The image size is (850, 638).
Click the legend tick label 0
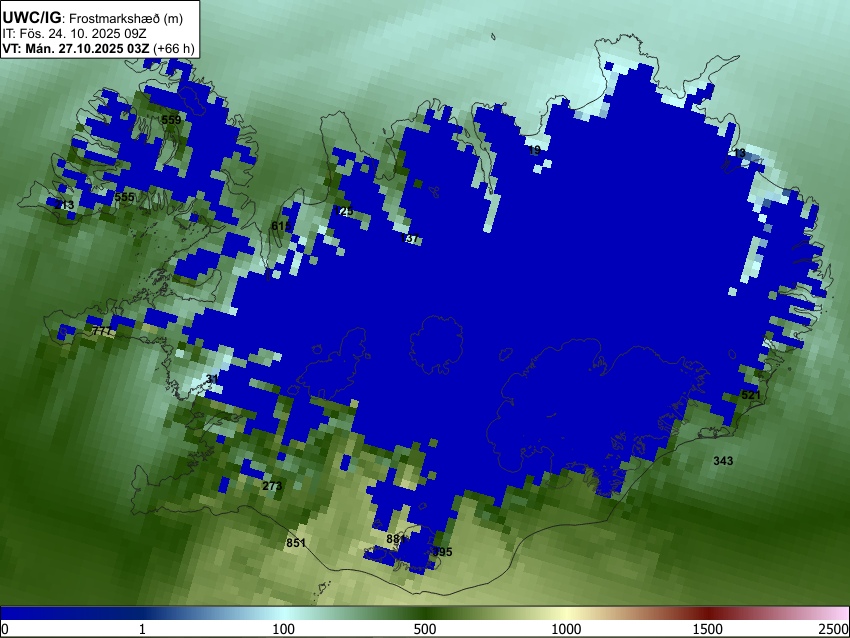(5, 629)
